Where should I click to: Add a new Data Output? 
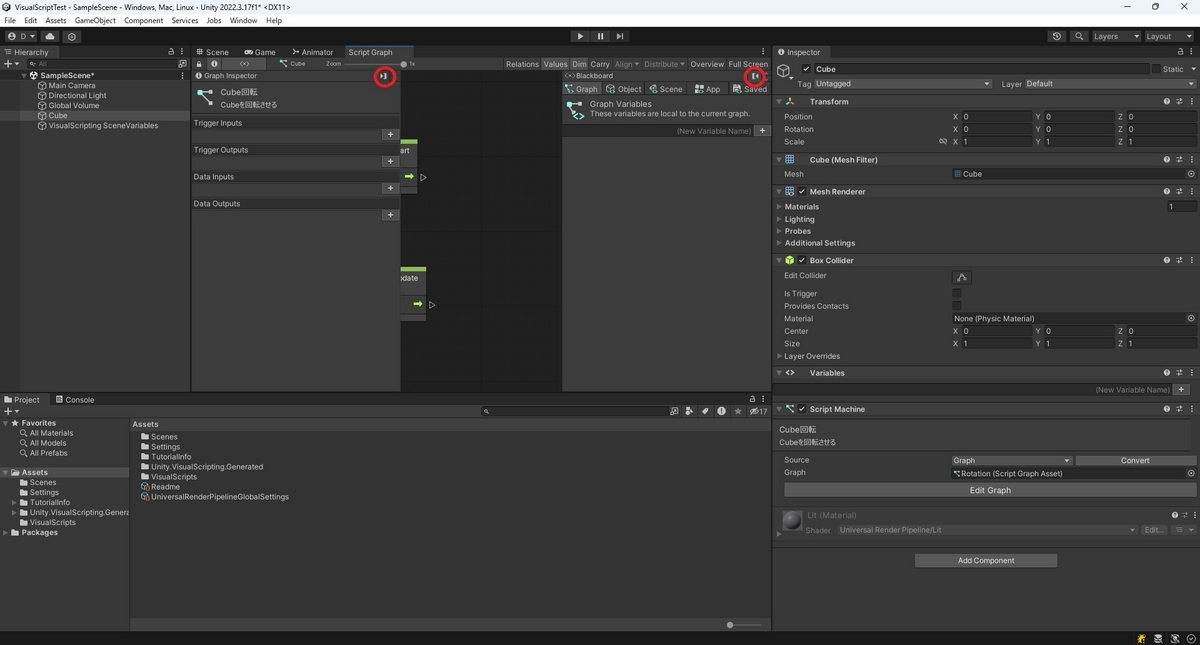click(390, 215)
